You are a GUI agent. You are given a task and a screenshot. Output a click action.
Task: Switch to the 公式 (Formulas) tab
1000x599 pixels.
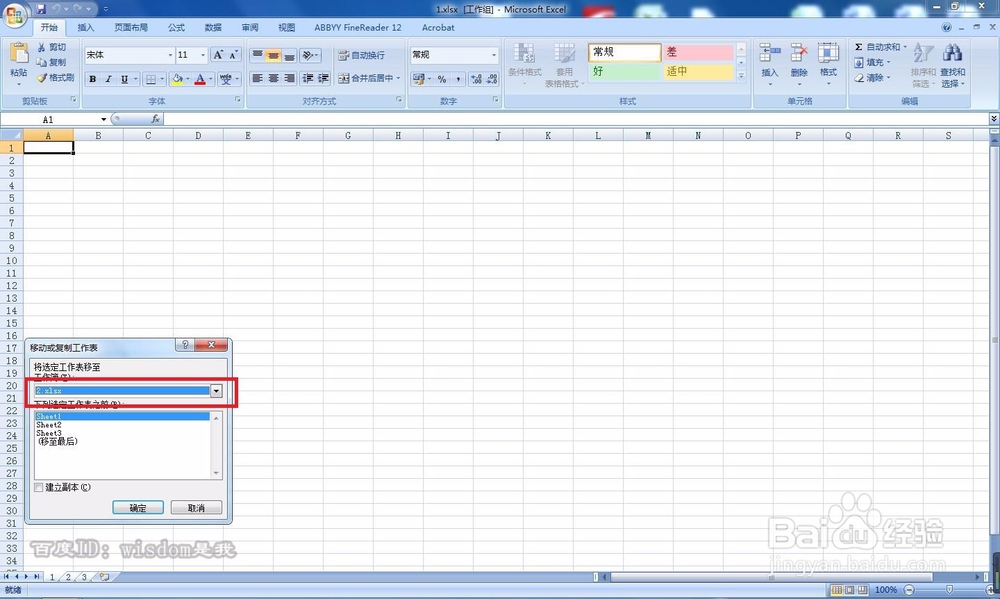pos(176,27)
